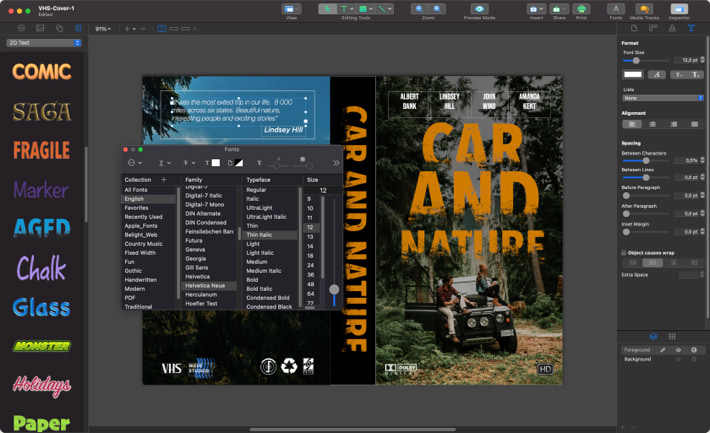Select the Line drawing tool in Editing Tools
The image size is (710, 433).
point(382,9)
